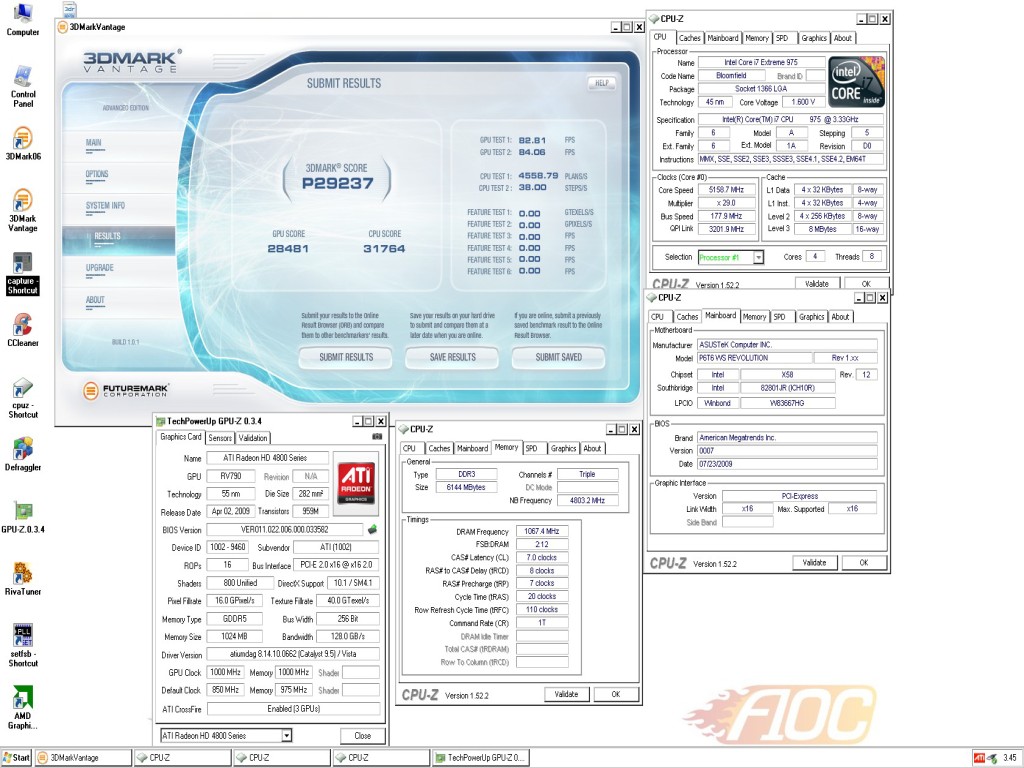Open the Computer desktop icon
Image resolution: width=1024 pixels, height=768 pixels.
coord(23,20)
